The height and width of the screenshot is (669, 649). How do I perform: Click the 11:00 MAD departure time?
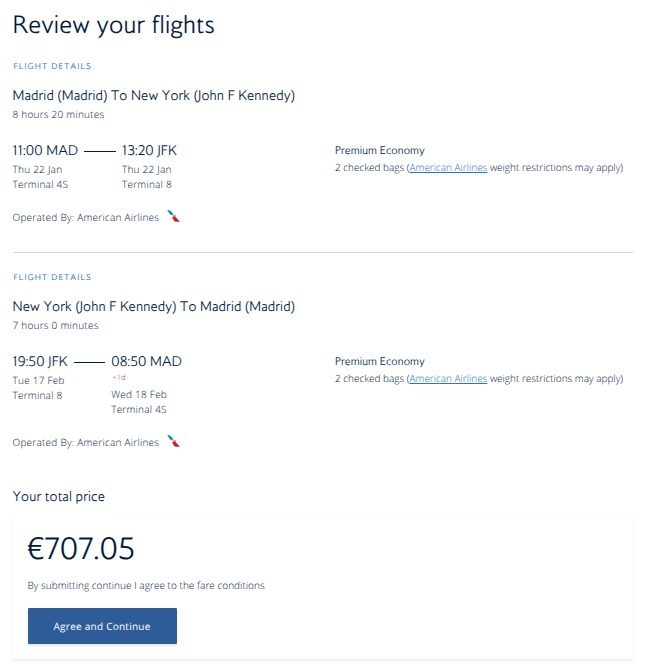(x=45, y=151)
